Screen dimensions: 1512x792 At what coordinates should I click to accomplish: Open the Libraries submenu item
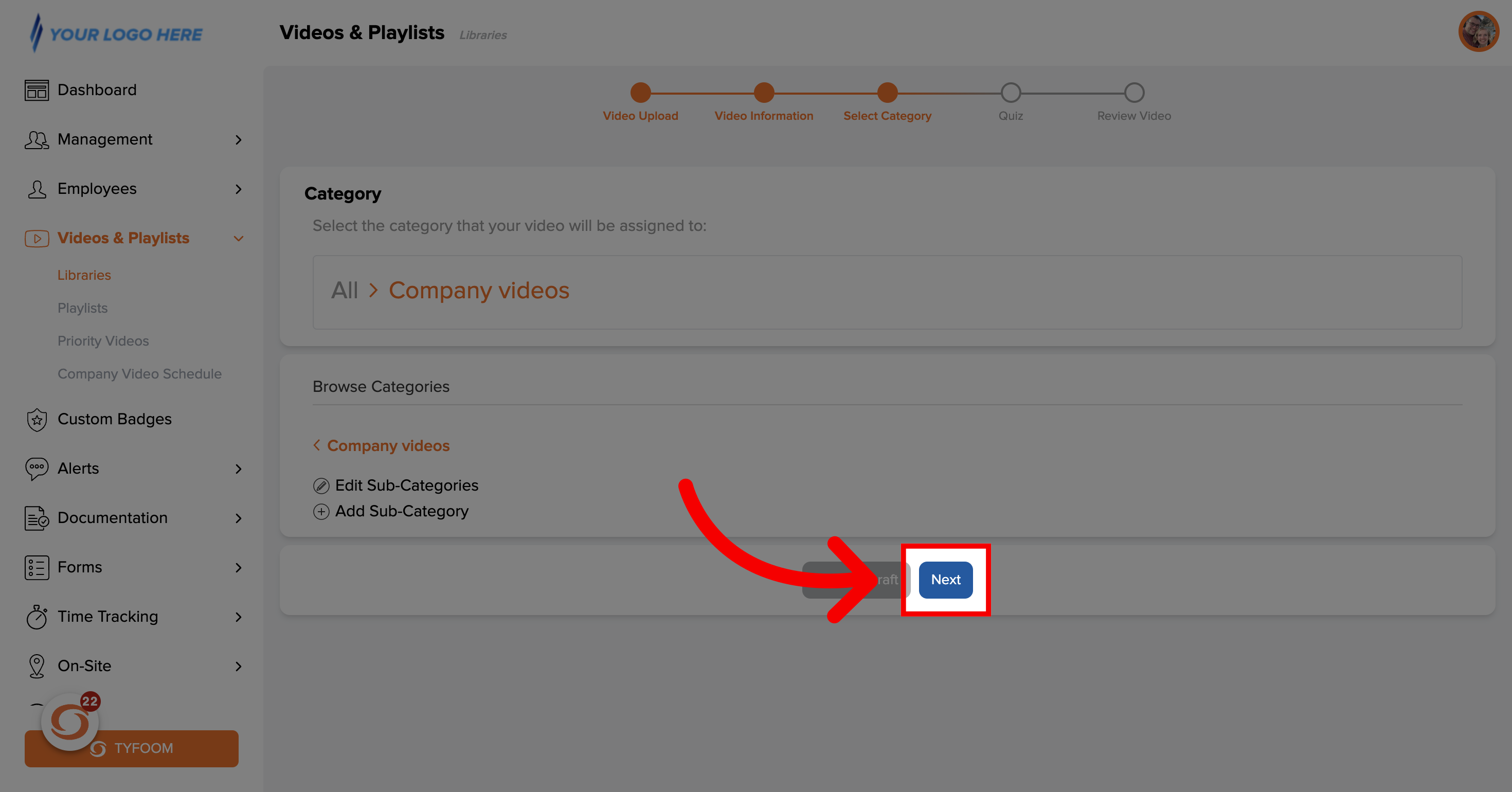coord(84,275)
